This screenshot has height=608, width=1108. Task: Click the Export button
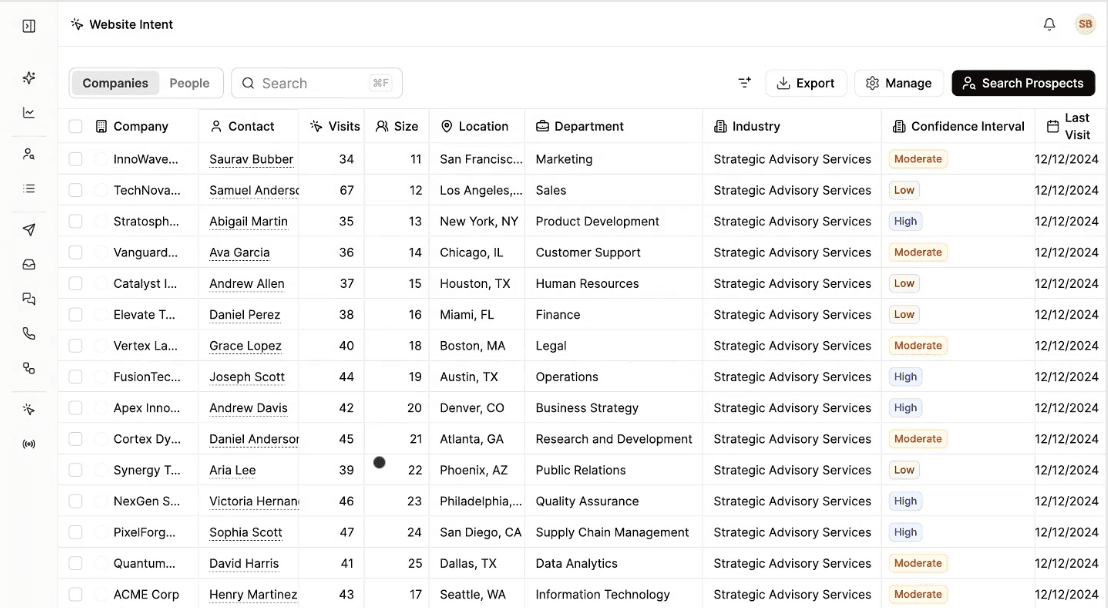click(806, 83)
